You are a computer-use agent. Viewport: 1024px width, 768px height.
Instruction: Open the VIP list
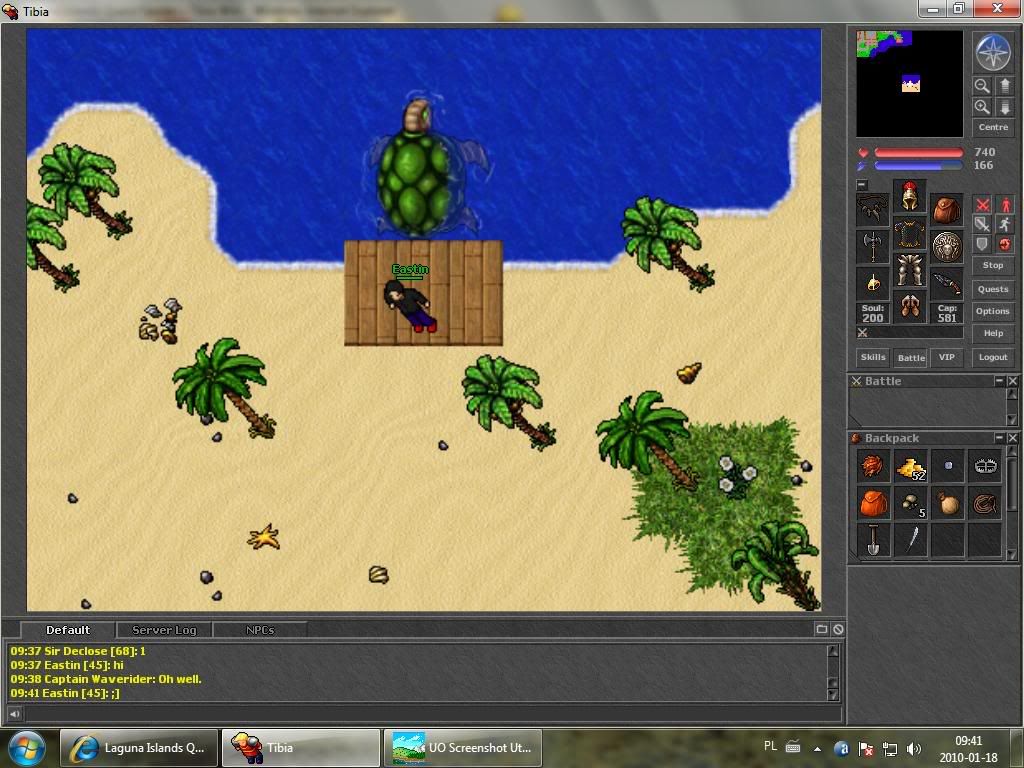tap(946, 357)
